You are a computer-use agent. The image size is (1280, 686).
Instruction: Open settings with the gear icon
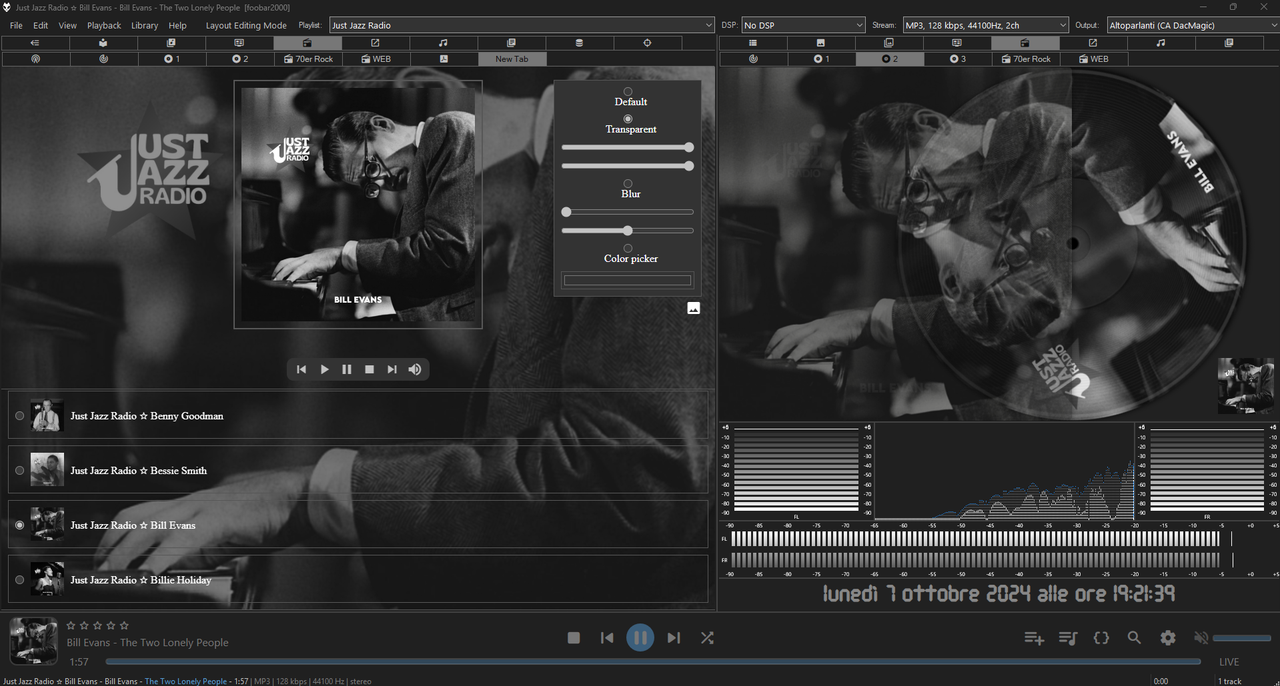click(1168, 638)
